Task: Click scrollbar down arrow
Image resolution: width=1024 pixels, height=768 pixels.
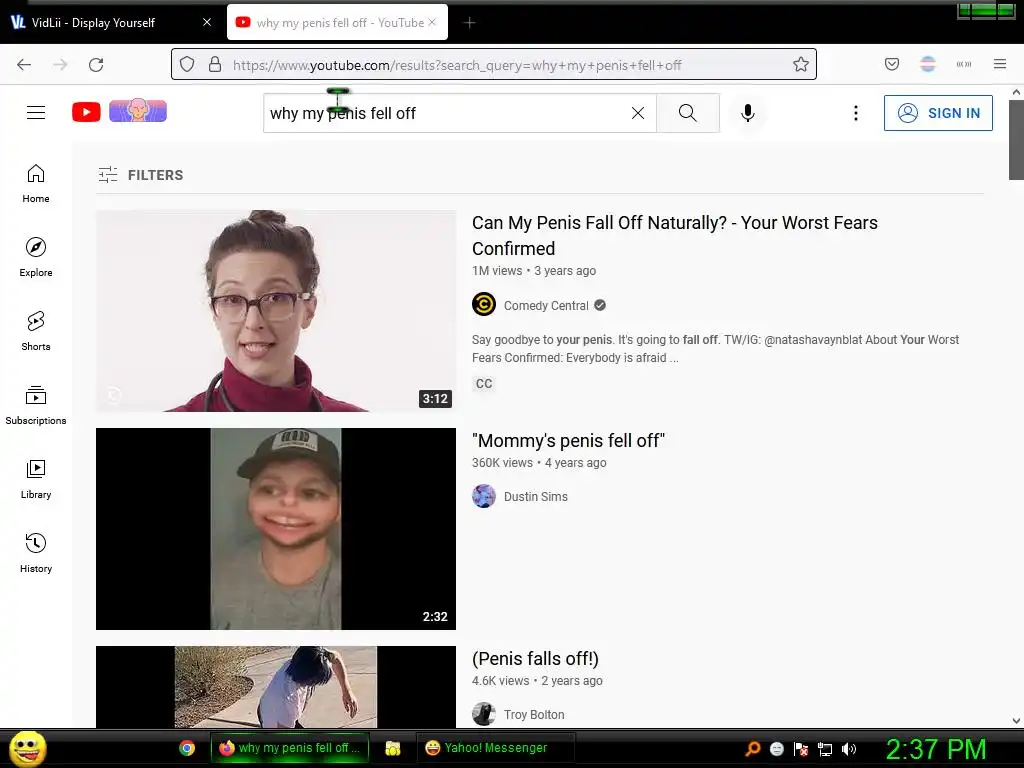Action: [1016, 721]
